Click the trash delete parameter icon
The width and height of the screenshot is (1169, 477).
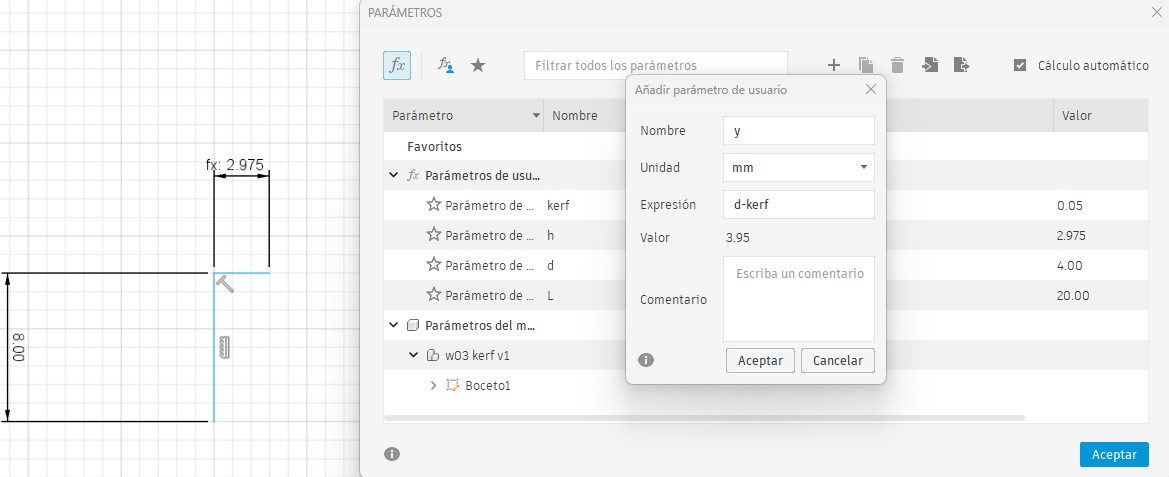point(898,65)
